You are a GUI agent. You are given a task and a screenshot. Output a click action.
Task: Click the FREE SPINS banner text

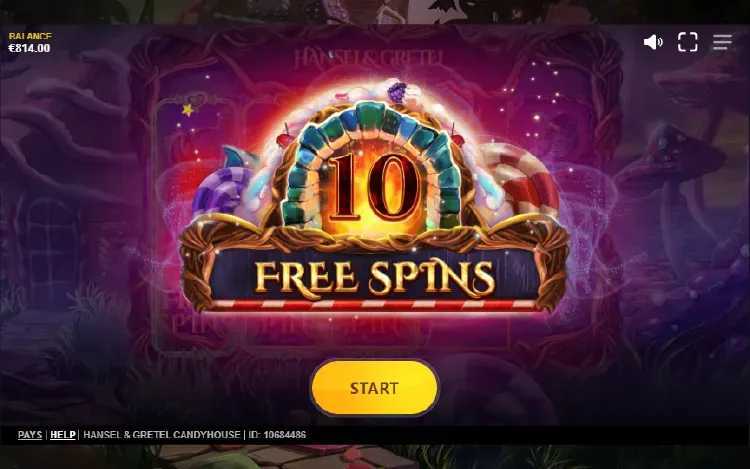point(375,277)
